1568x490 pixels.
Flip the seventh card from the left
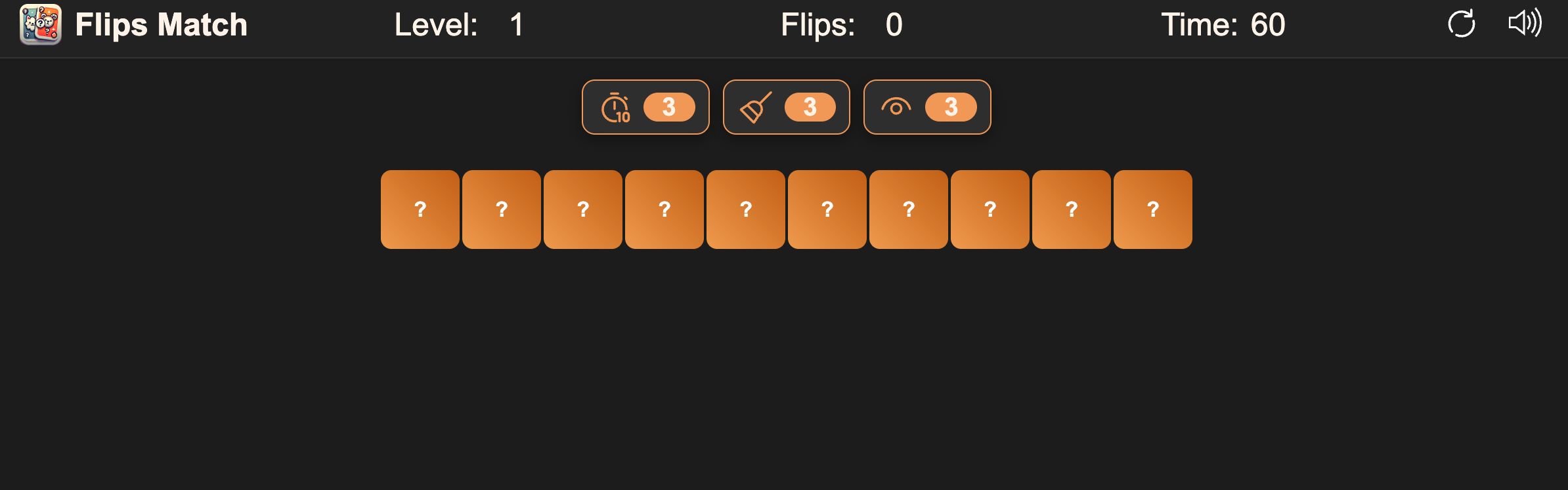pyautogui.click(x=909, y=210)
